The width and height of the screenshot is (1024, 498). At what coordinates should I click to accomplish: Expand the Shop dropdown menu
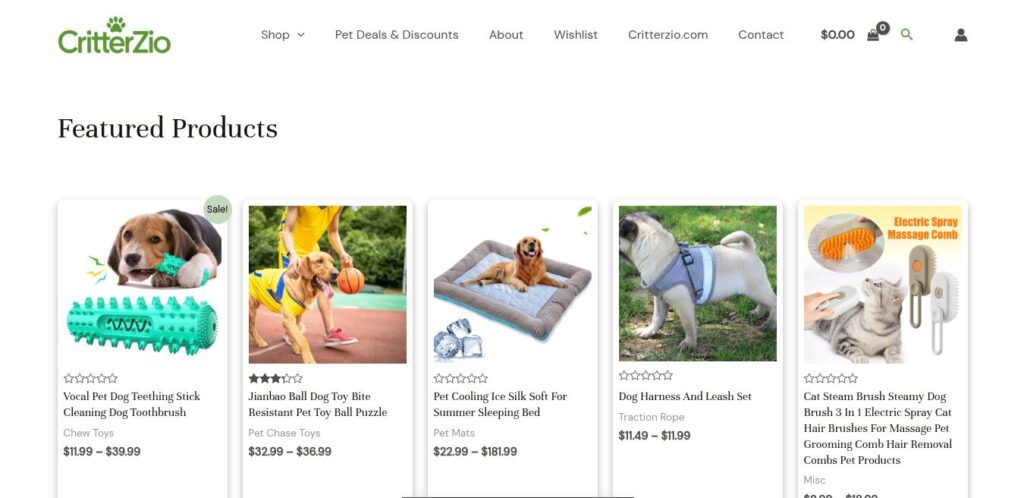[282, 35]
